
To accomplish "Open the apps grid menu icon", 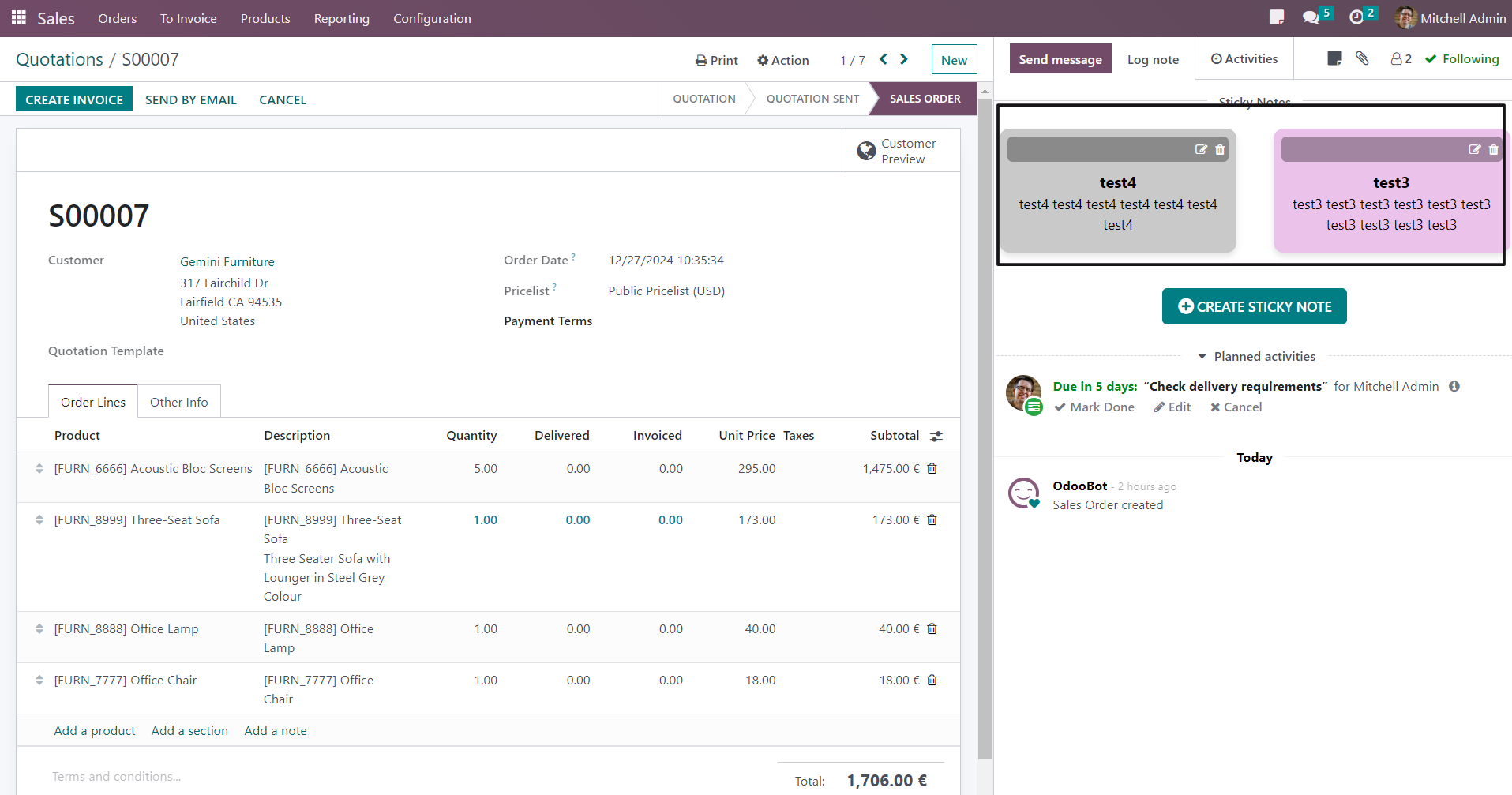I will click(x=19, y=17).
